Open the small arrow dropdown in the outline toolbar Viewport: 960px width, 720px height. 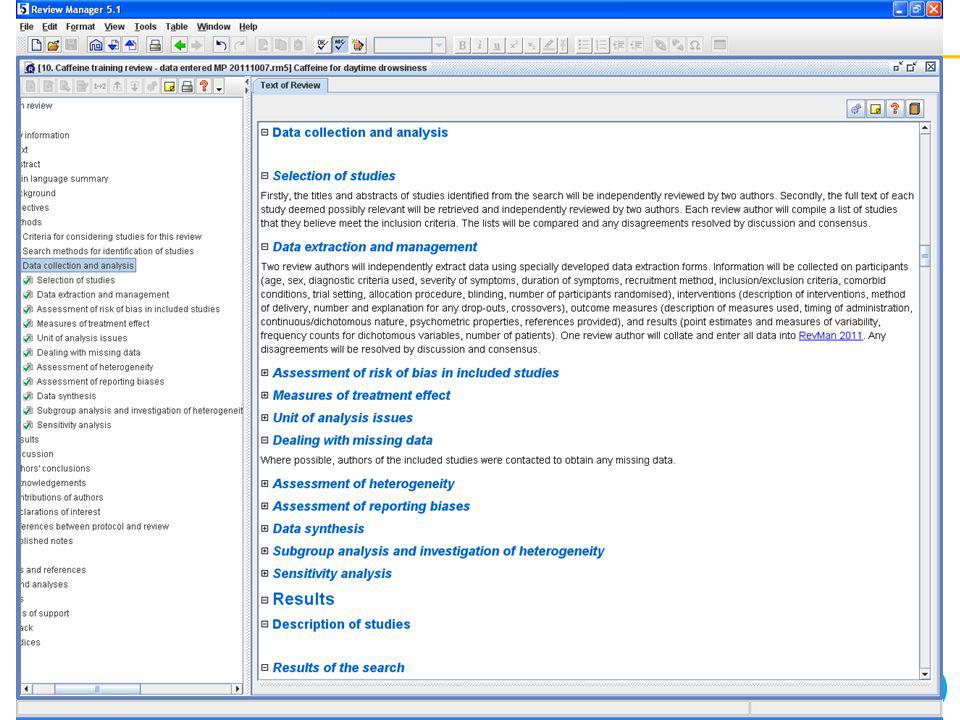pos(219,88)
